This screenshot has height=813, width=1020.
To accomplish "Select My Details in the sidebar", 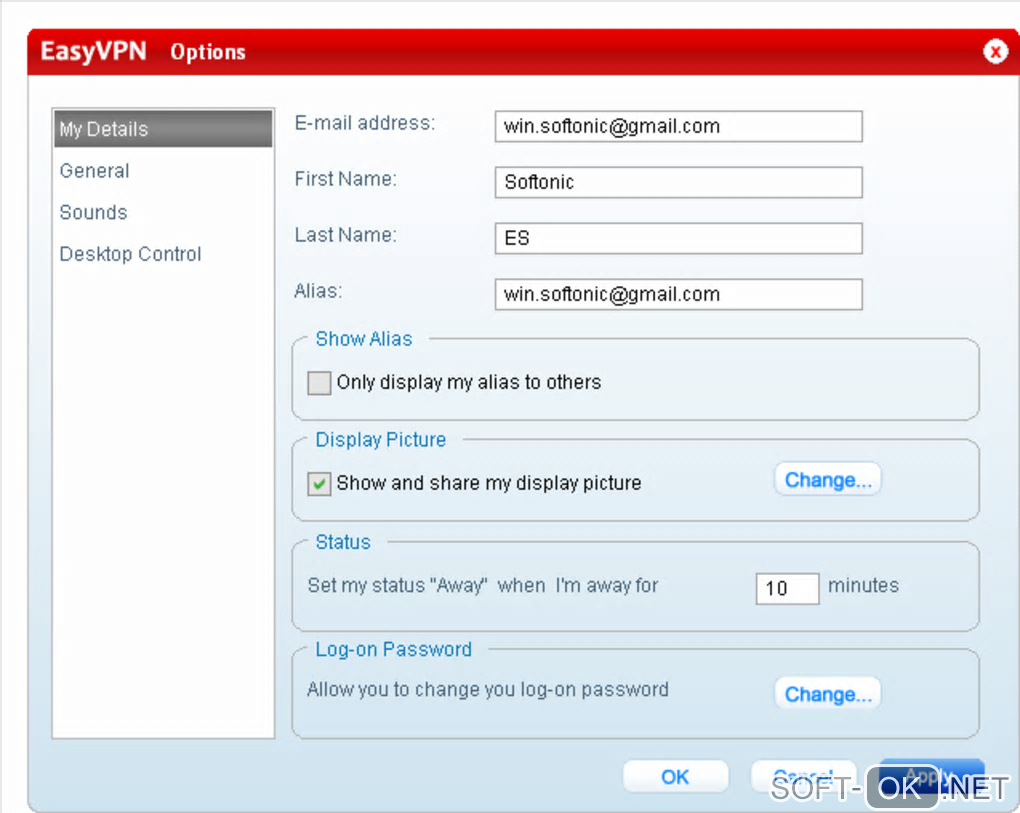I will 163,129.
